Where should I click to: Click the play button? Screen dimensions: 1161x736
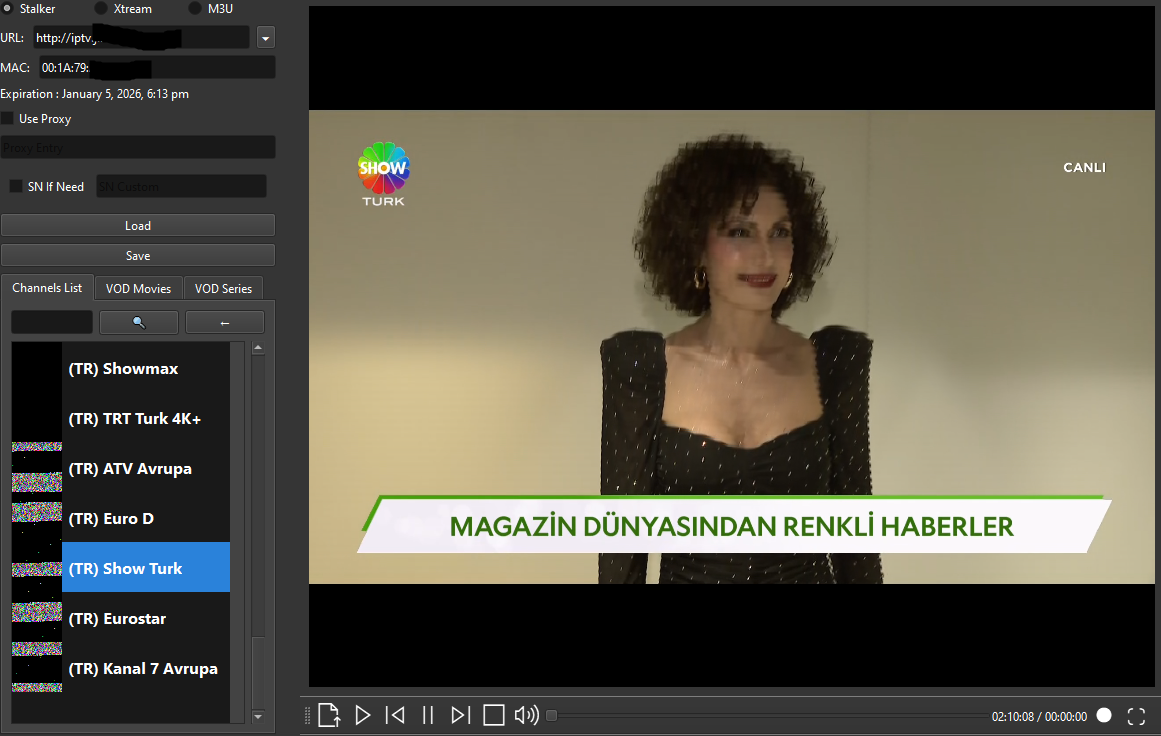tap(363, 715)
